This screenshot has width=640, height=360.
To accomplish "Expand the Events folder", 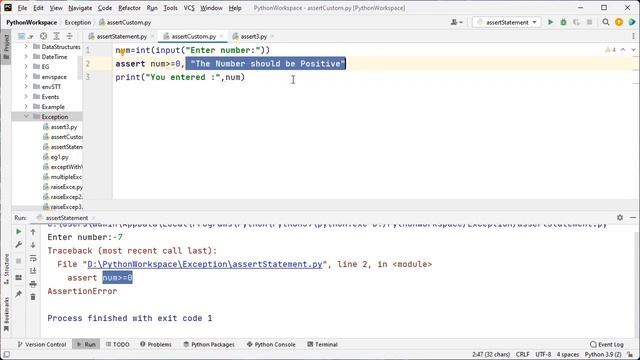I will tap(26, 97).
